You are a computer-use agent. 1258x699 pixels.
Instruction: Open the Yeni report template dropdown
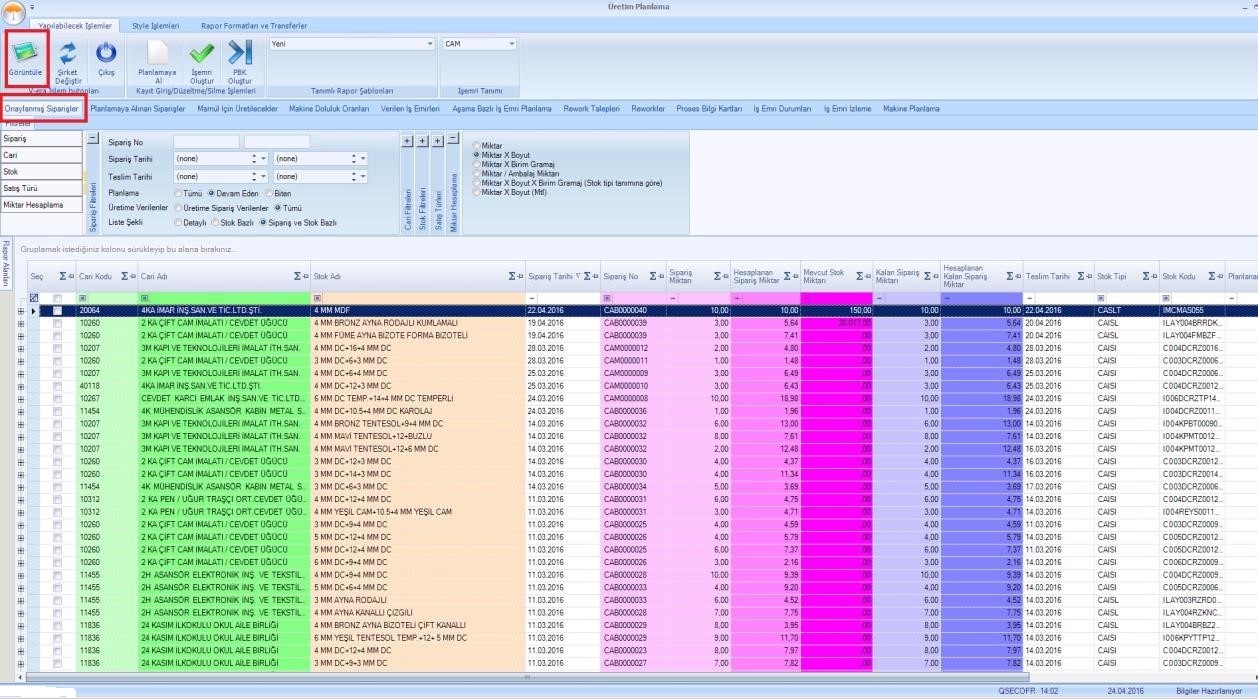[x=430, y=44]
